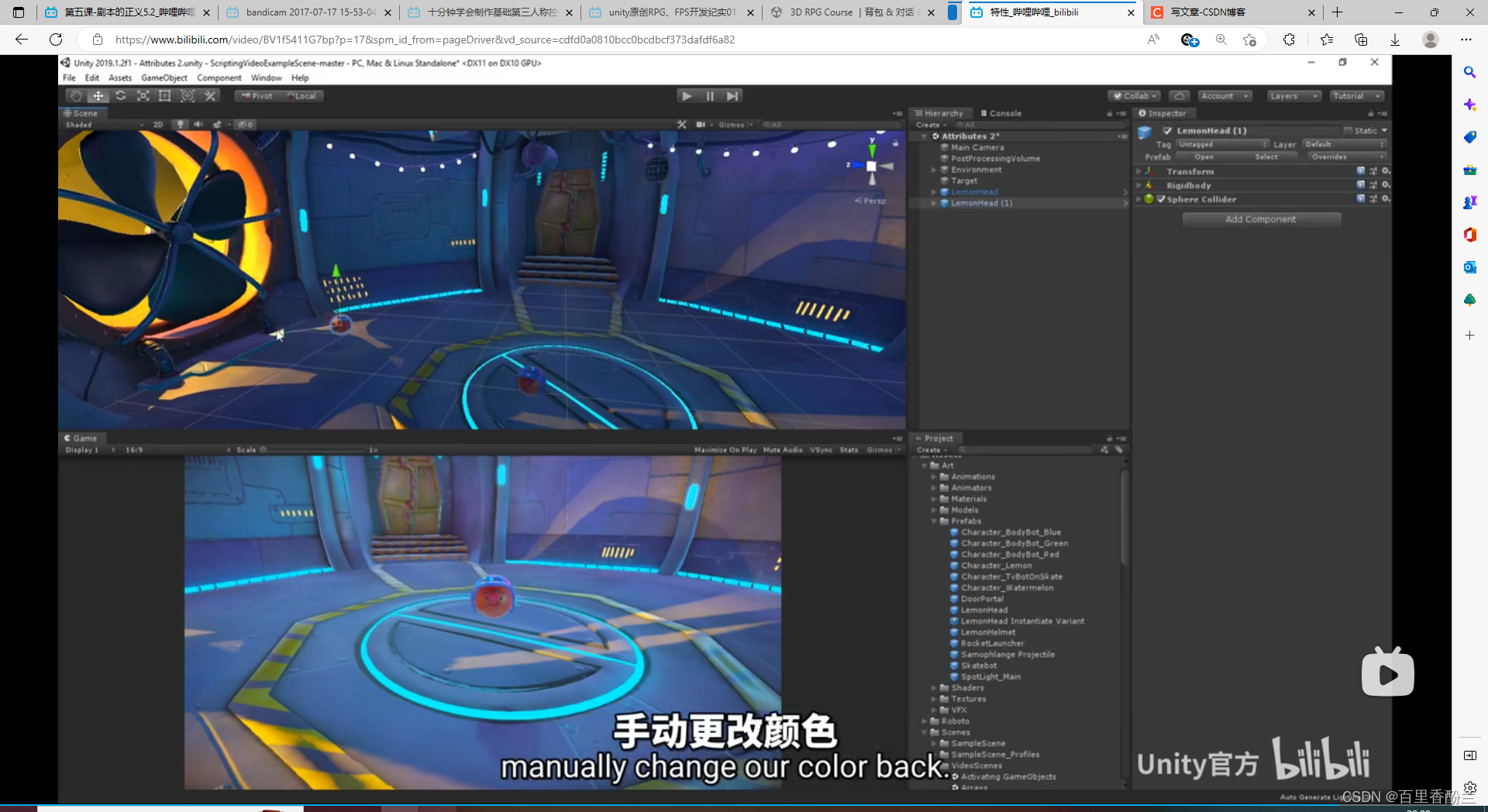Open Unity Window menu
Viewport: 1488px width, 812px height.
[266, 77]
